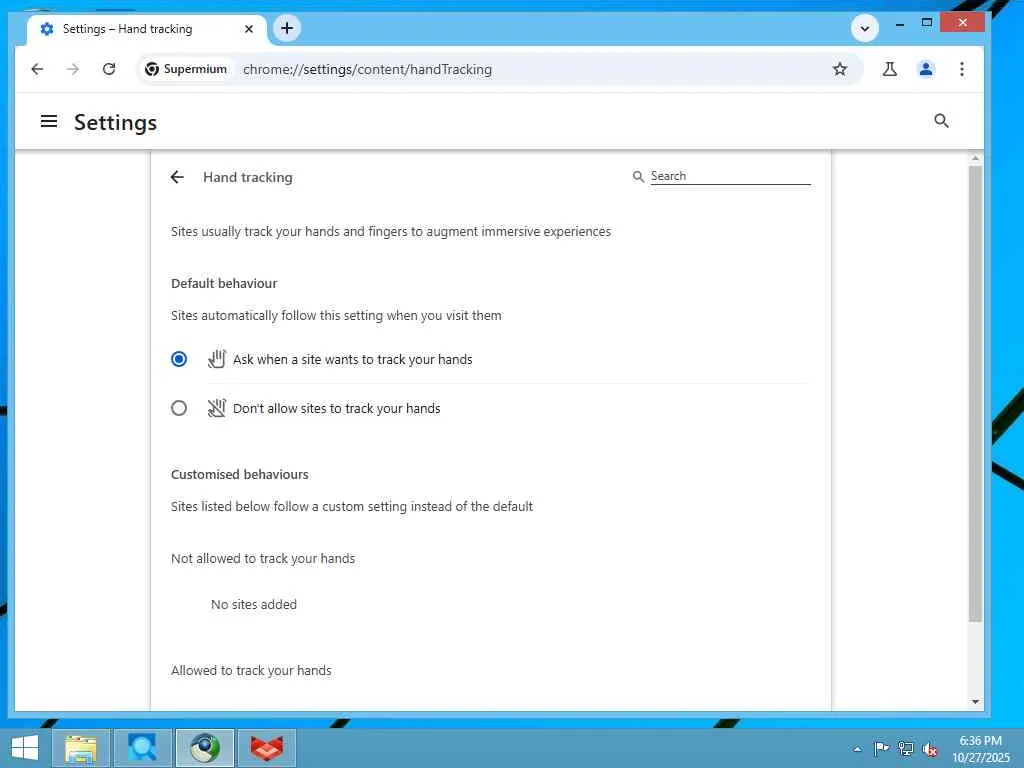Bookmark this page with the star icon
This screenshot has width=1024, height=768.
(840, 69)
